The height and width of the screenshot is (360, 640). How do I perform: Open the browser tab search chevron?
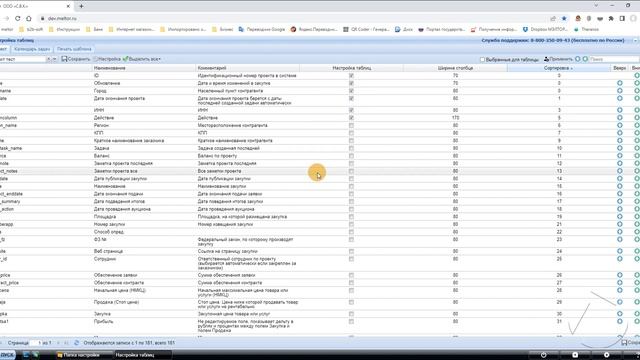[x=596, y=6]
